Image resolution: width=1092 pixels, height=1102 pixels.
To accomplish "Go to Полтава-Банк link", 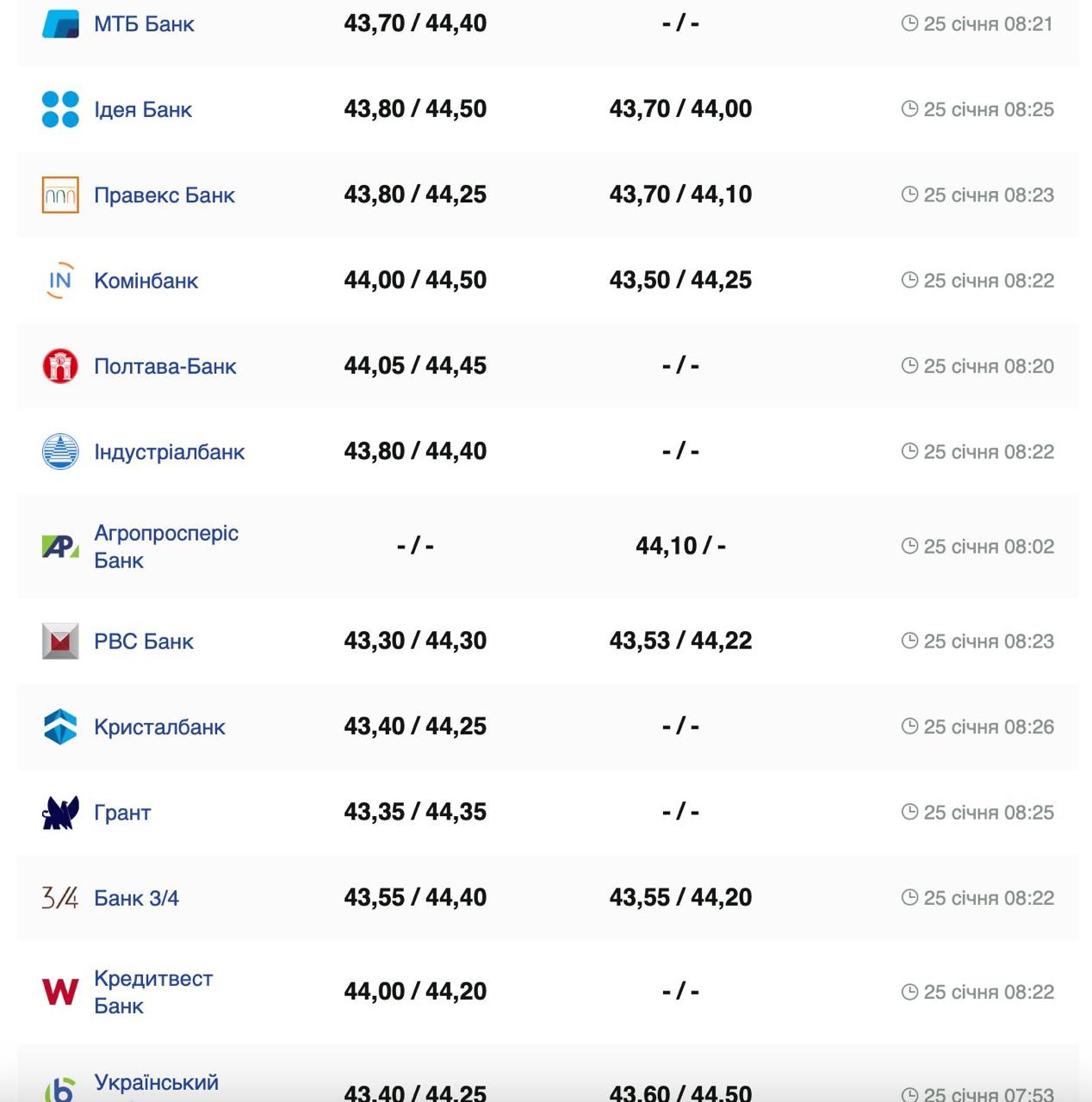I will 164,366.
